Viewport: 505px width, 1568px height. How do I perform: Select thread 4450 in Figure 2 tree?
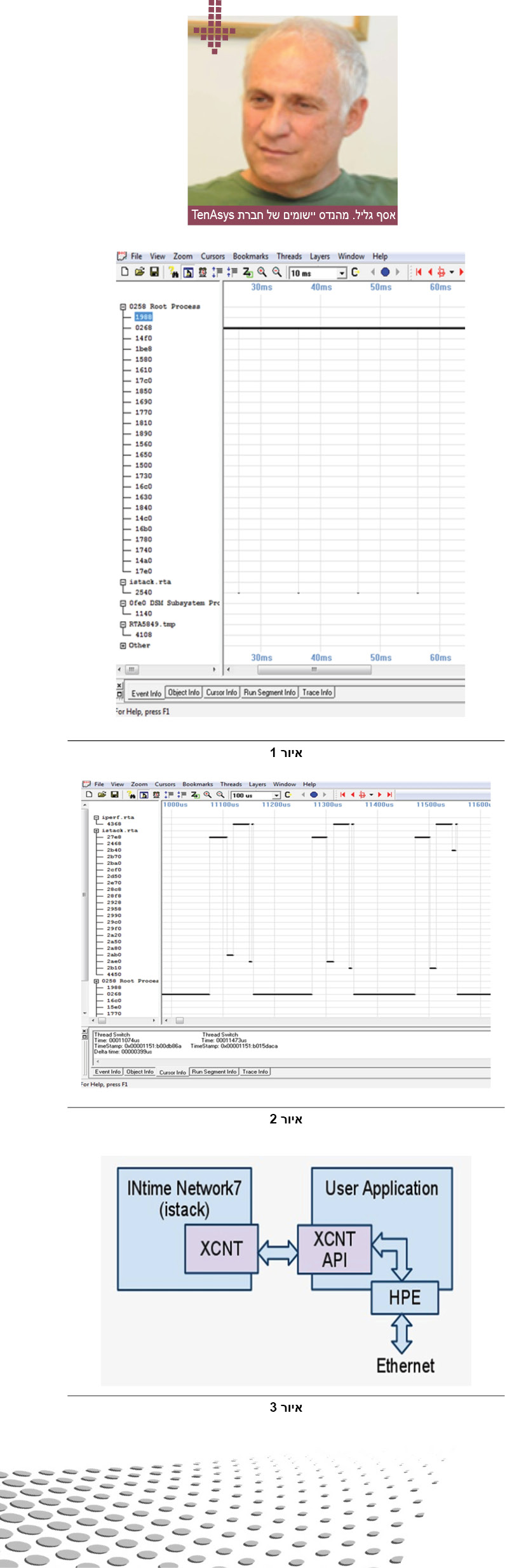pos(114,974)
